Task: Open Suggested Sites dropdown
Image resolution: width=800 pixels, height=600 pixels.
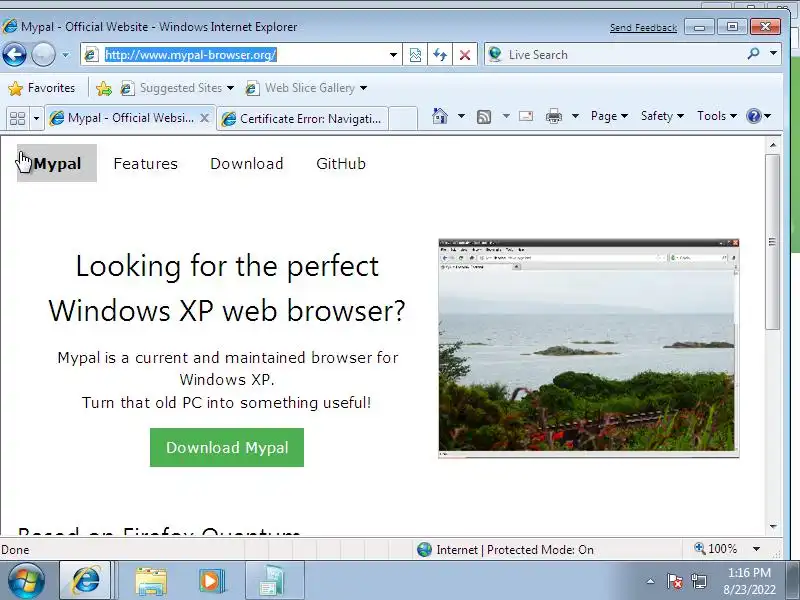Action: click(177, 88)
